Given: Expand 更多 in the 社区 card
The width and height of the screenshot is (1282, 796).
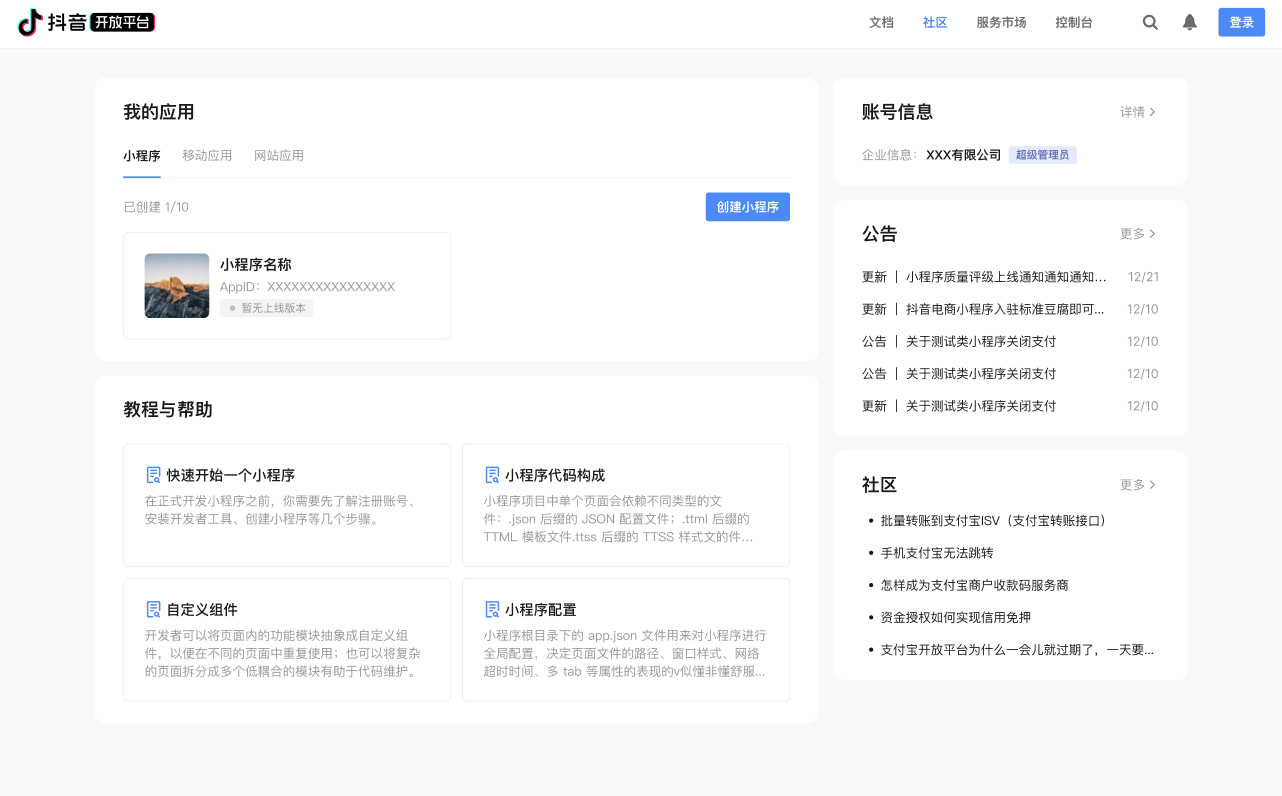Looking at the screenshot, I should click(1137, 485).
